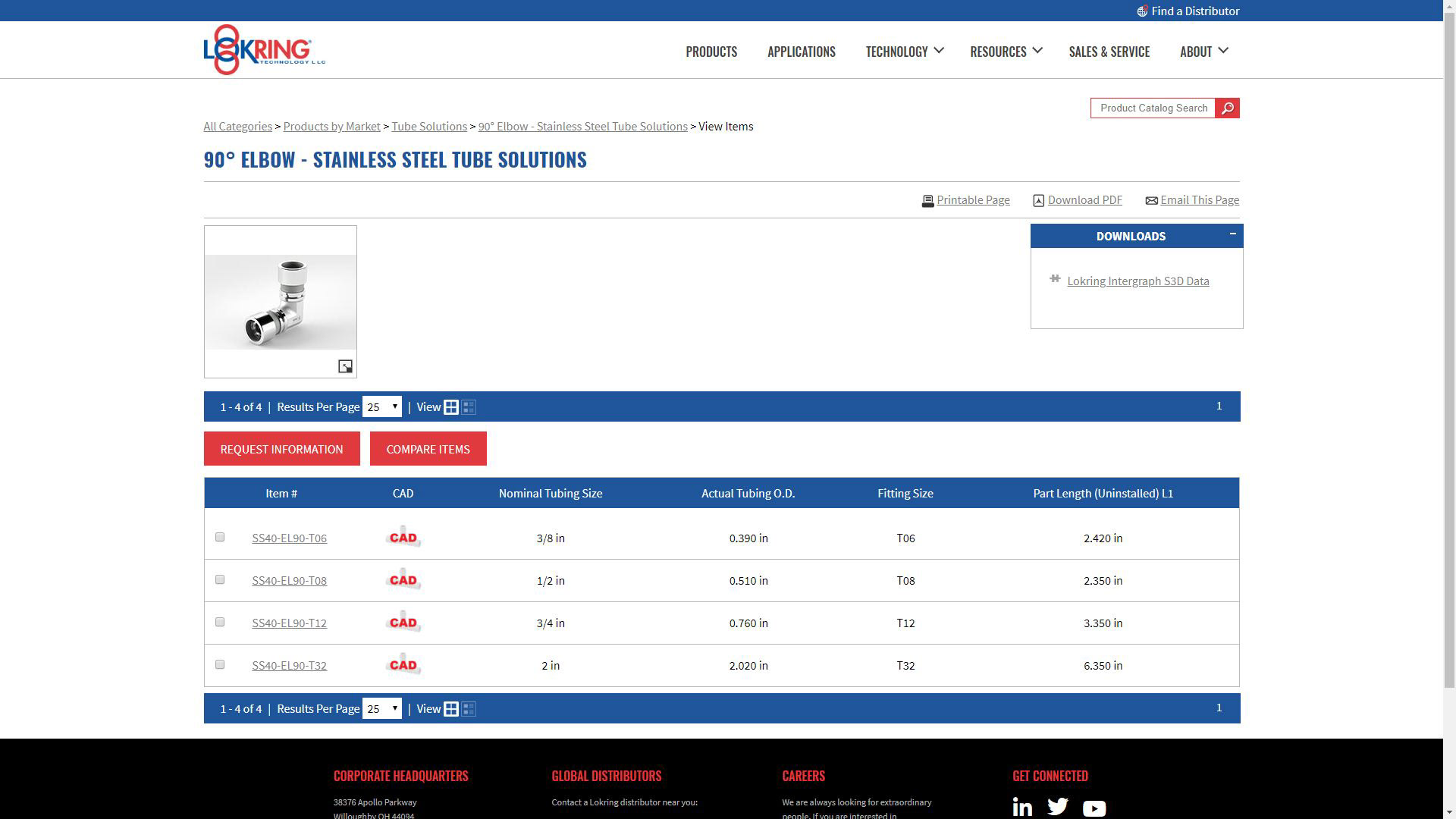The height and width of the screenshot is (819, 1456).
Task: Click the Request Information button
Action: 281,449
